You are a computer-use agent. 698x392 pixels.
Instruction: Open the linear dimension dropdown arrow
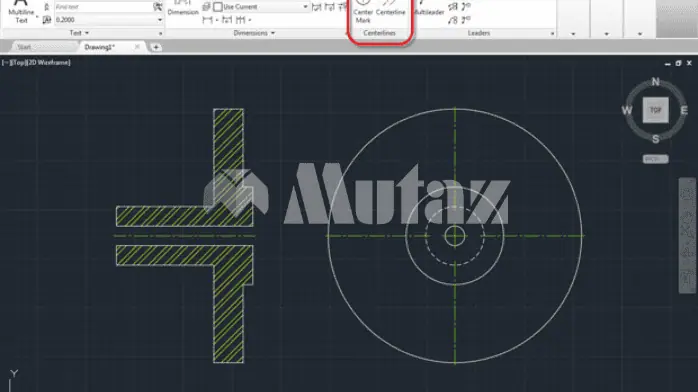217,20
